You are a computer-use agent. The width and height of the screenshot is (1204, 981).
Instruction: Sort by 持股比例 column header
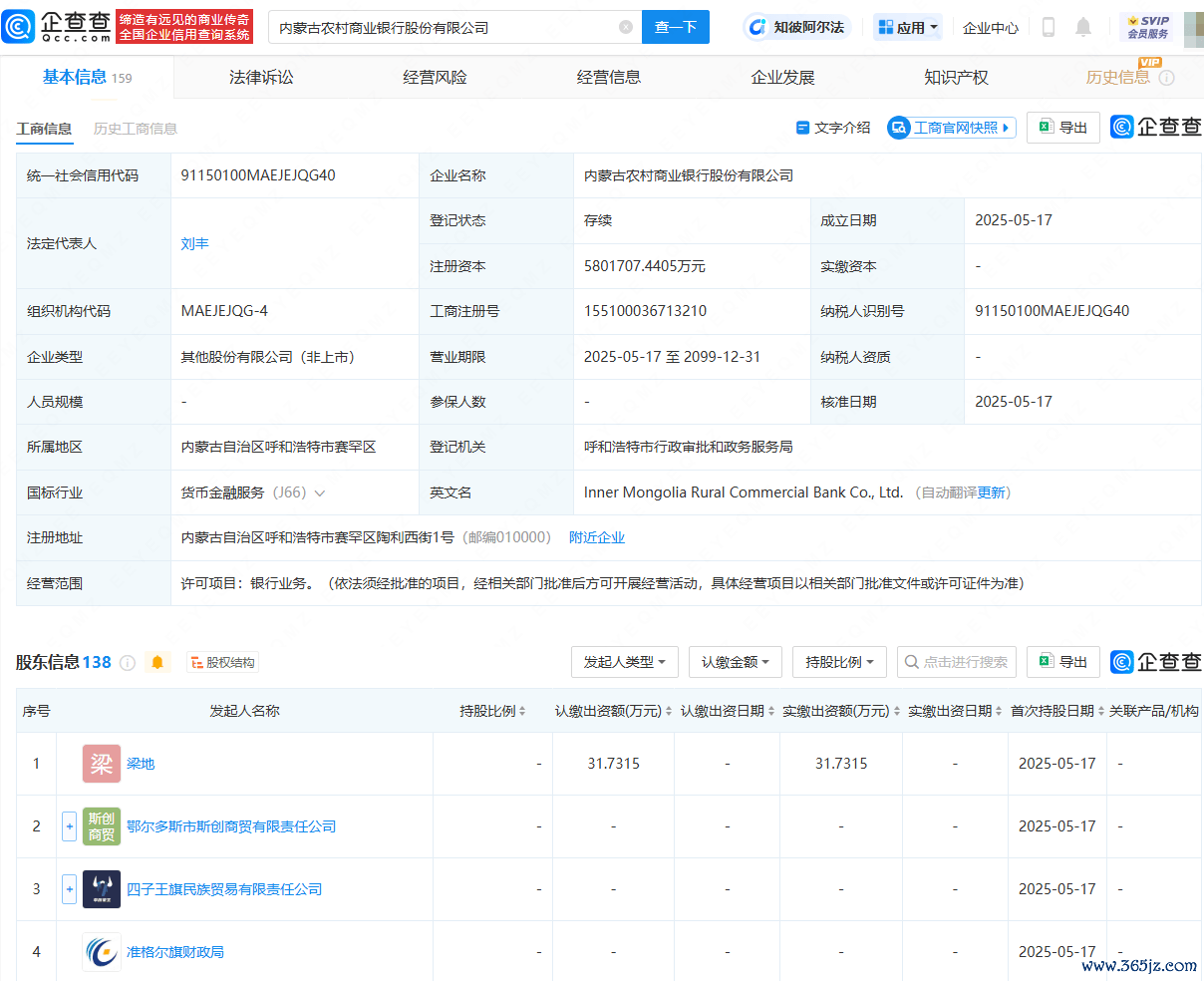click(492, 711)
